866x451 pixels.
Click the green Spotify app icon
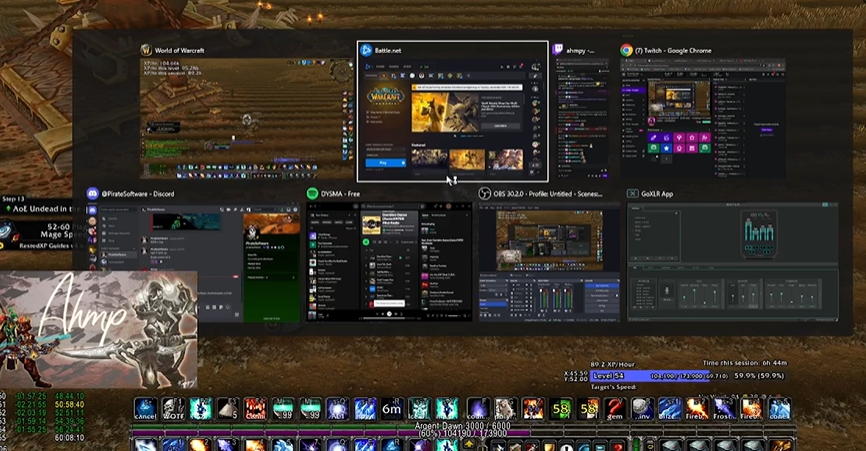click(312, 194)
